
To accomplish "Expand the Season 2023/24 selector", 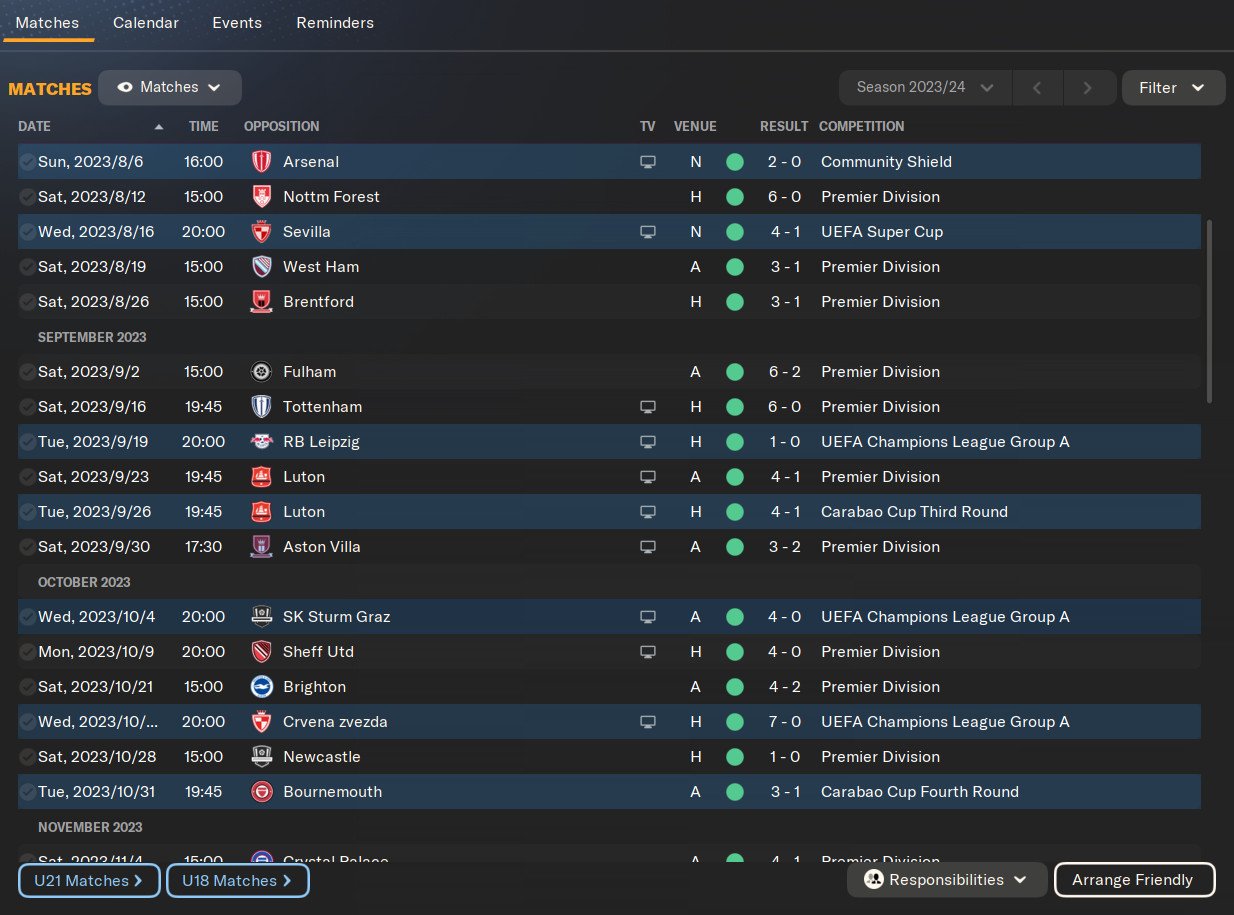I will [x=925, y=88].
